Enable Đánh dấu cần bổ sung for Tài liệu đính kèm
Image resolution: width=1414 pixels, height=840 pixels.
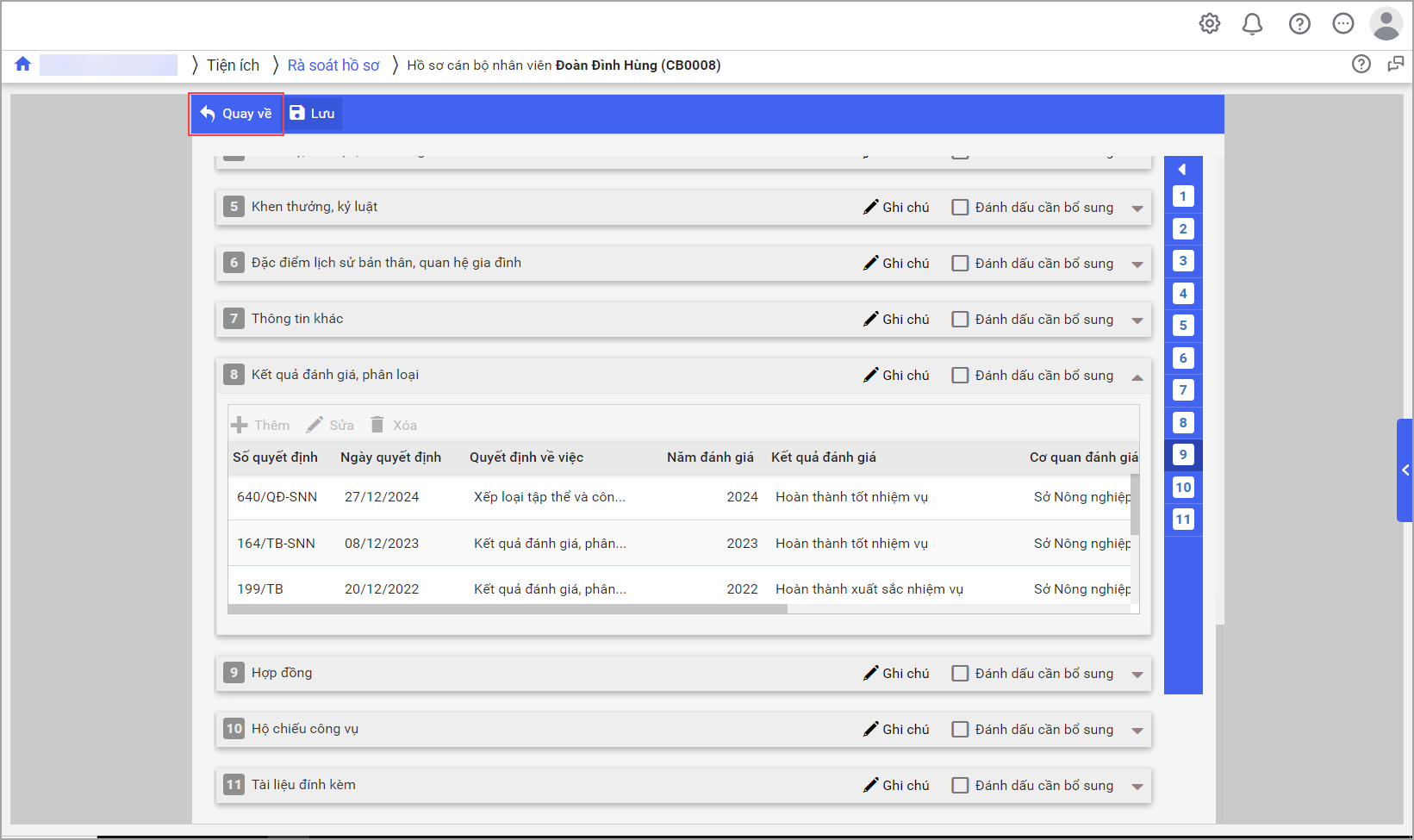[x=960, y=786]
